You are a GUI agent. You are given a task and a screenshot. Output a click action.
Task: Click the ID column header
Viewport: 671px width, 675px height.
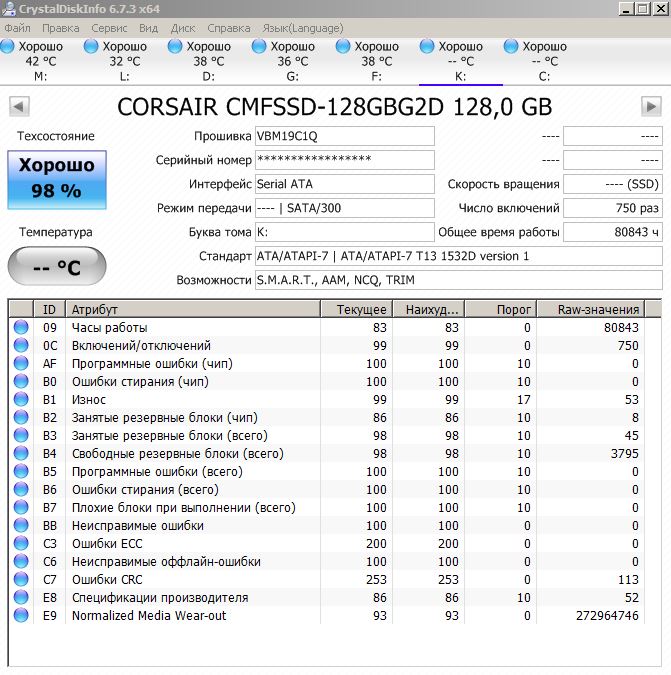click(49, 309)
